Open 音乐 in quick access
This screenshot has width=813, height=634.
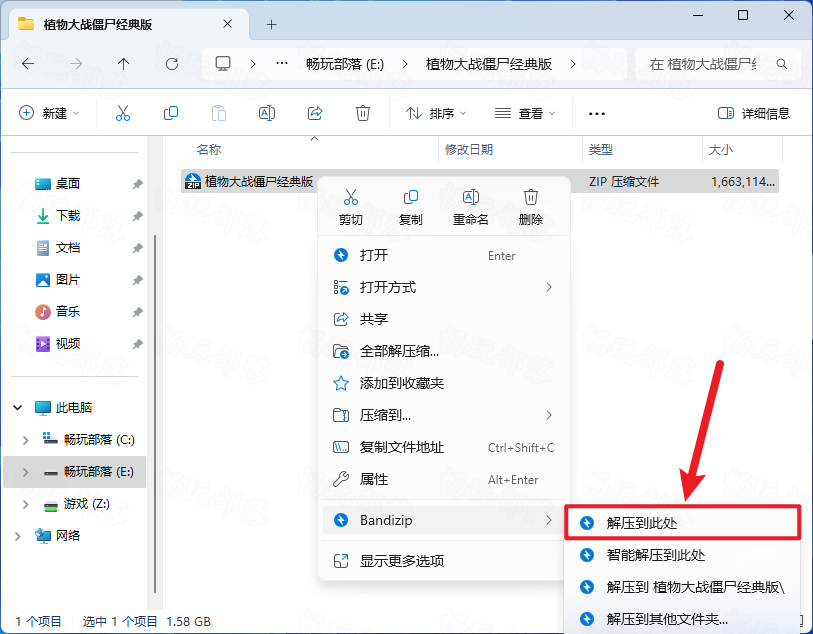pyautogui.click(x=67, y=312)
